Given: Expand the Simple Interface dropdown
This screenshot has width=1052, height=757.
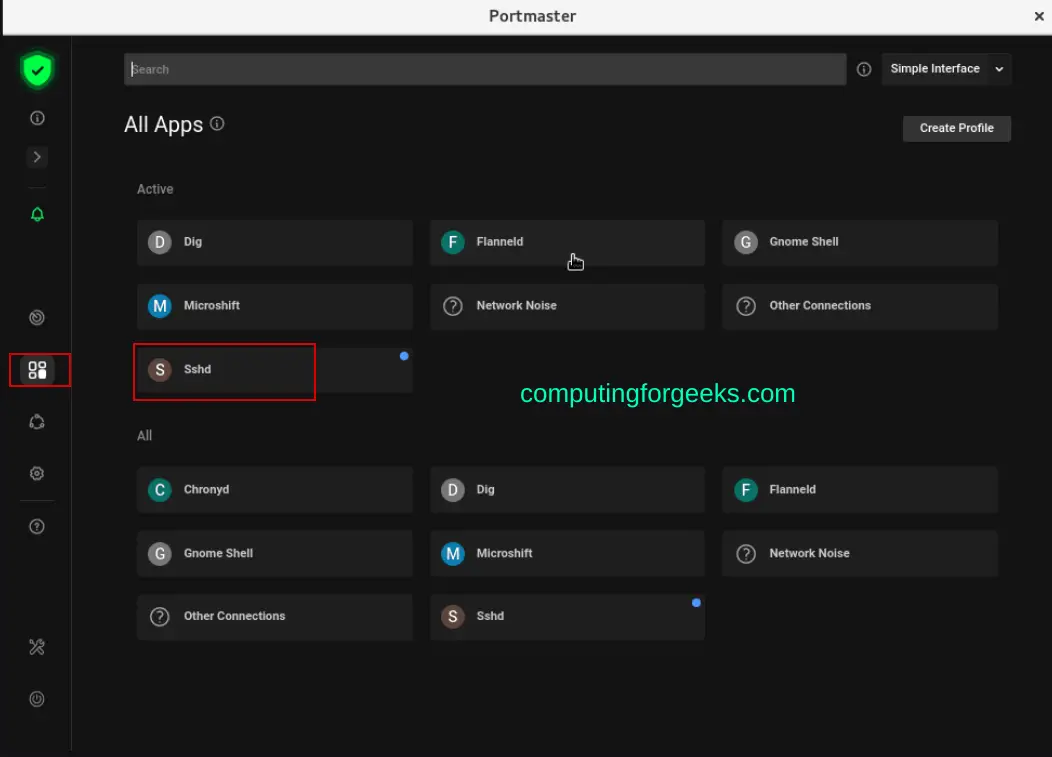Looking at the screenshot, I should [x=945, y=69].
